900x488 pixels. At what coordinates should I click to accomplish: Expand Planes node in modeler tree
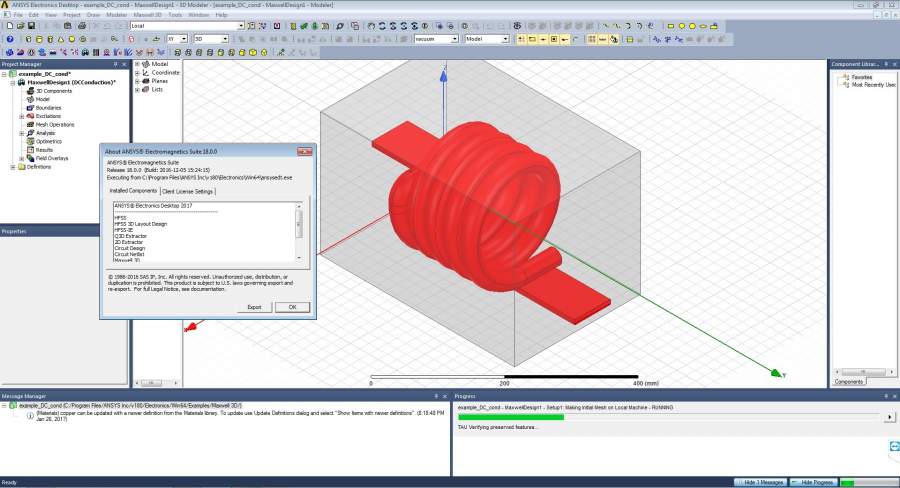(138, 82)
